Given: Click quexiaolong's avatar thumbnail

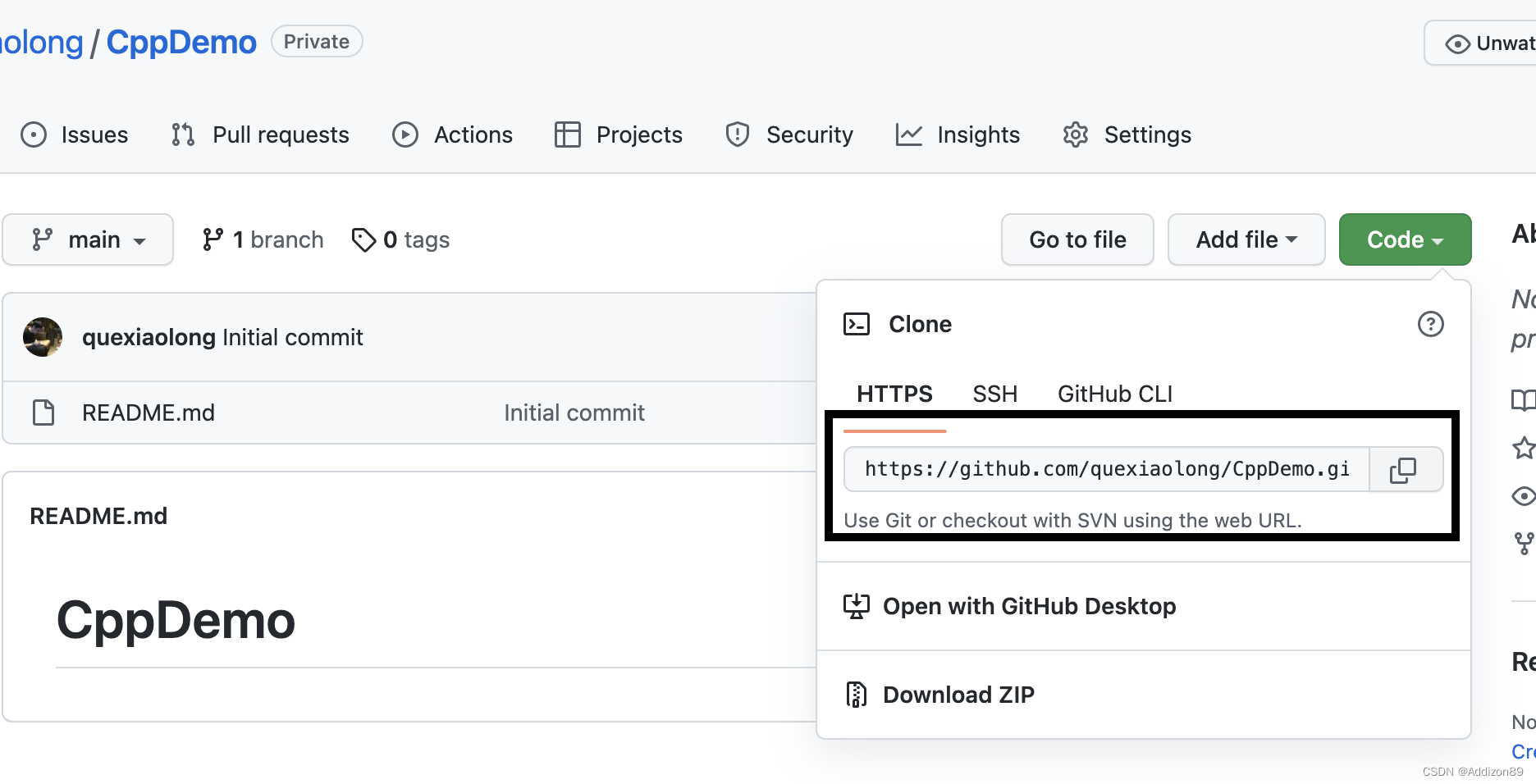Looking at the screenshot, I should point(43,337).
